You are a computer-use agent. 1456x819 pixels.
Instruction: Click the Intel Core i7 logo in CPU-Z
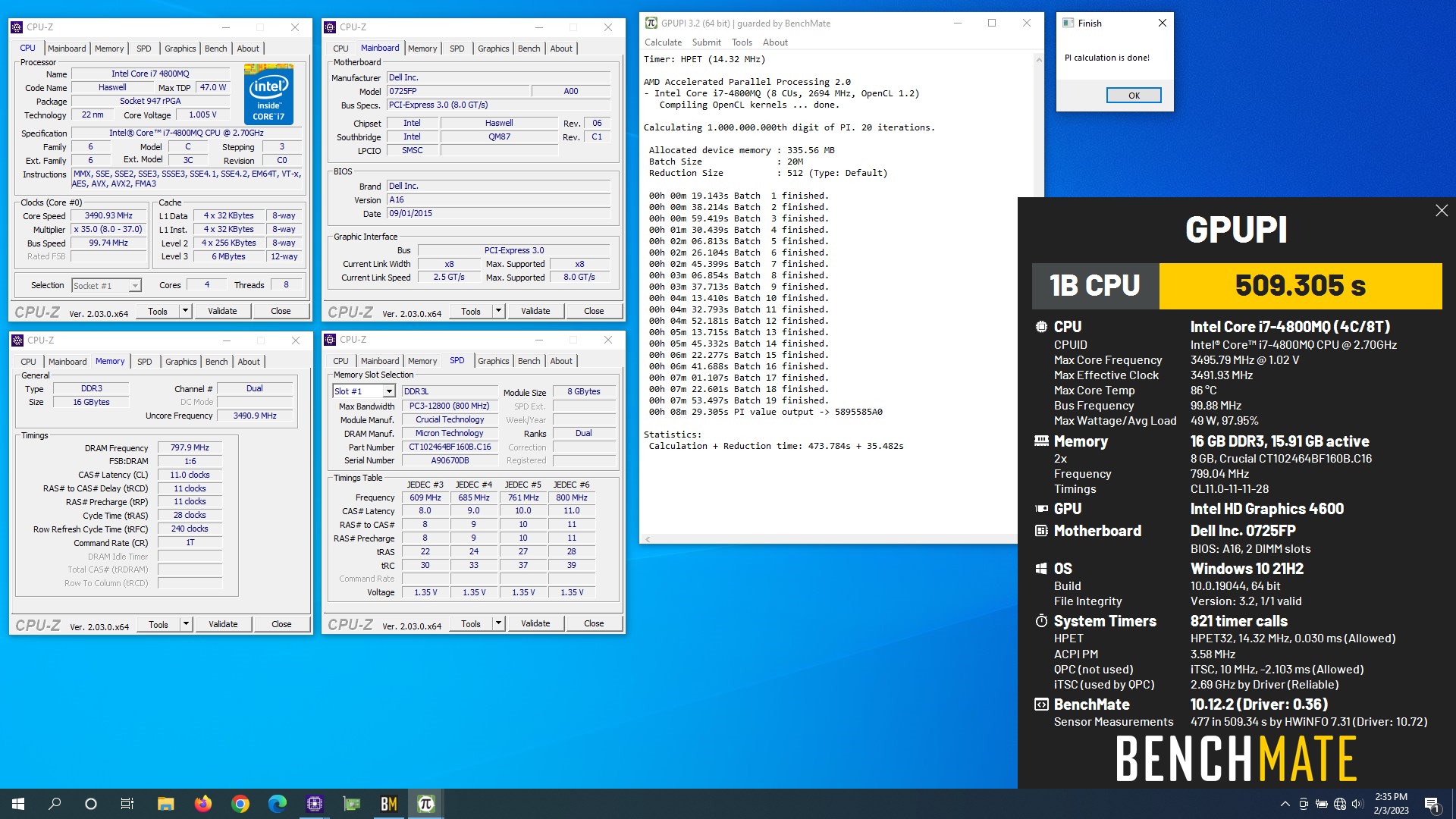(268, 95)
